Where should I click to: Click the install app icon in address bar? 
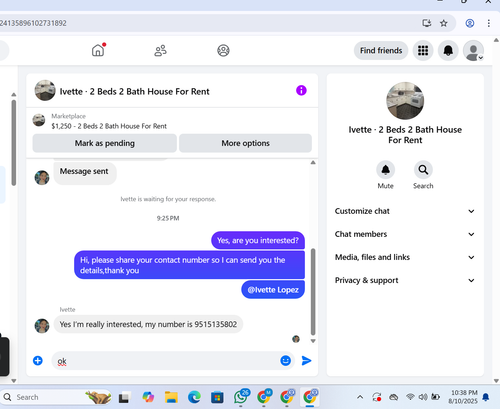[427, 23]
